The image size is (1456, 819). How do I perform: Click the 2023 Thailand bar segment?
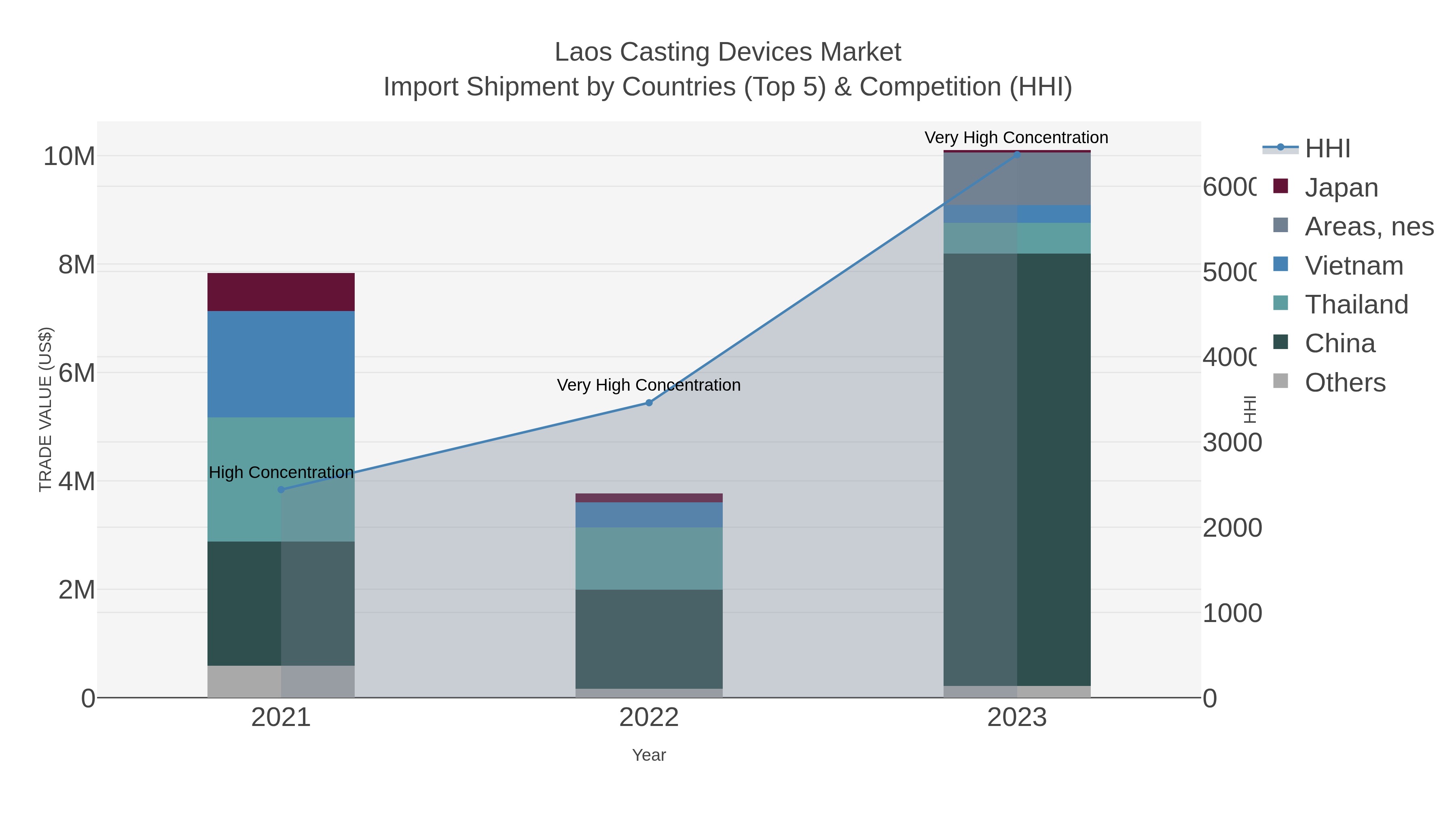coord(1017,239)
